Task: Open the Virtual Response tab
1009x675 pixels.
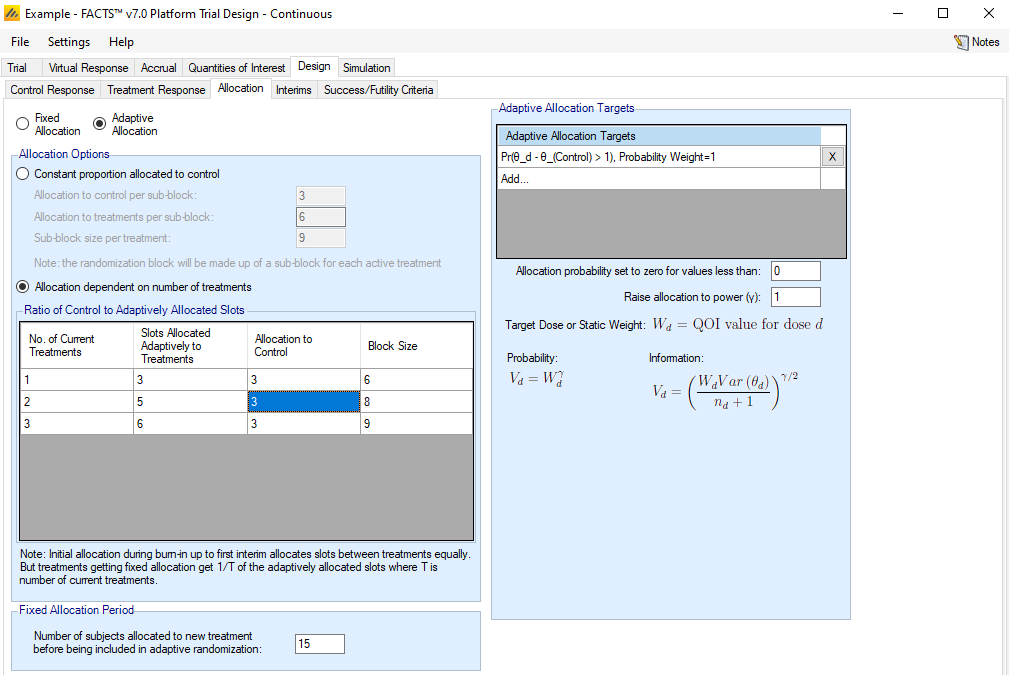Action: tap(89, 68)
